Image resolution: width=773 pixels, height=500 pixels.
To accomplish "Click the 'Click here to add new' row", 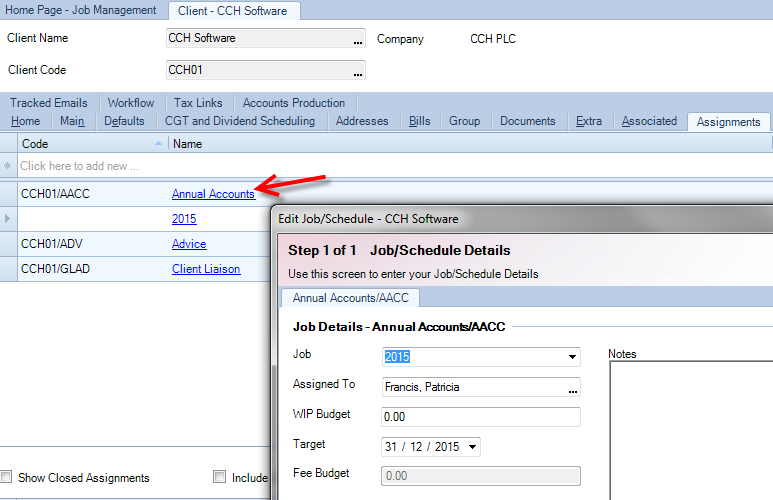I will [x=80, y=166].
